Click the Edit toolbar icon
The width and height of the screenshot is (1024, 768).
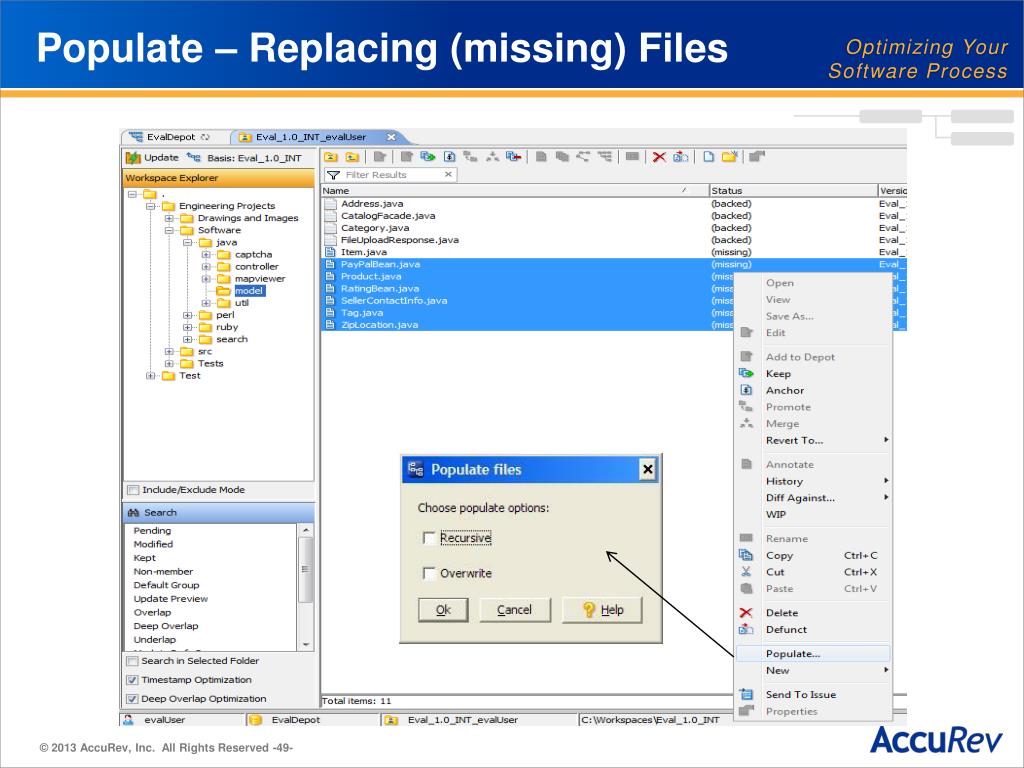click(x=380, y=157)
